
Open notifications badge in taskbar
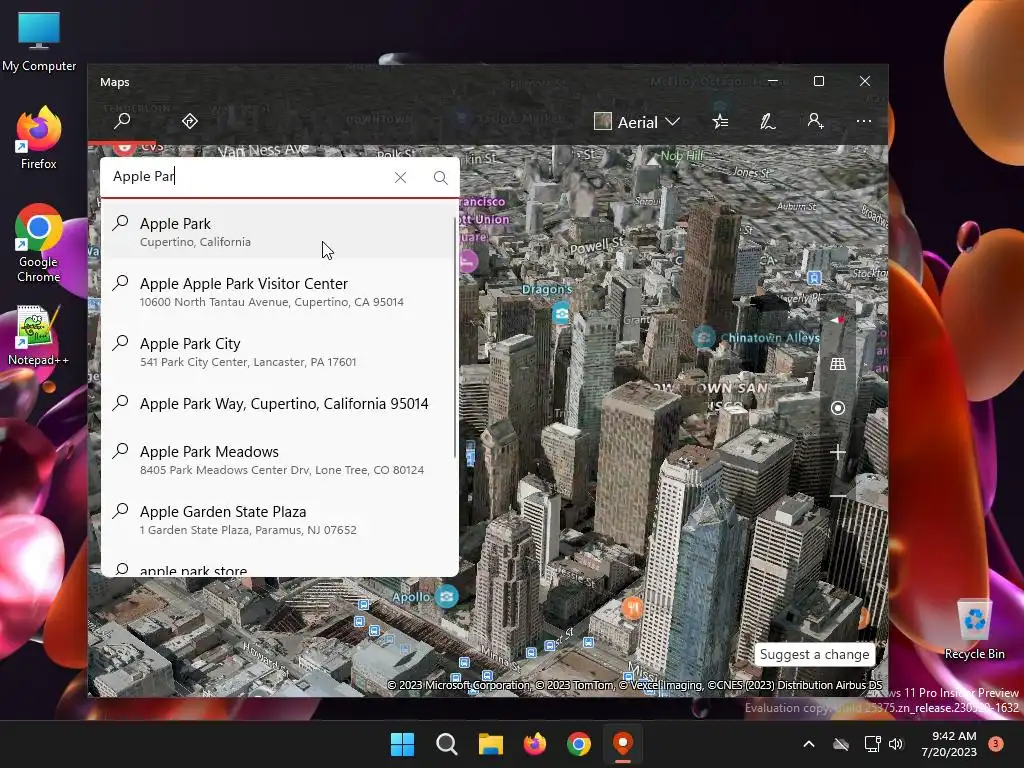click(996, 744)
